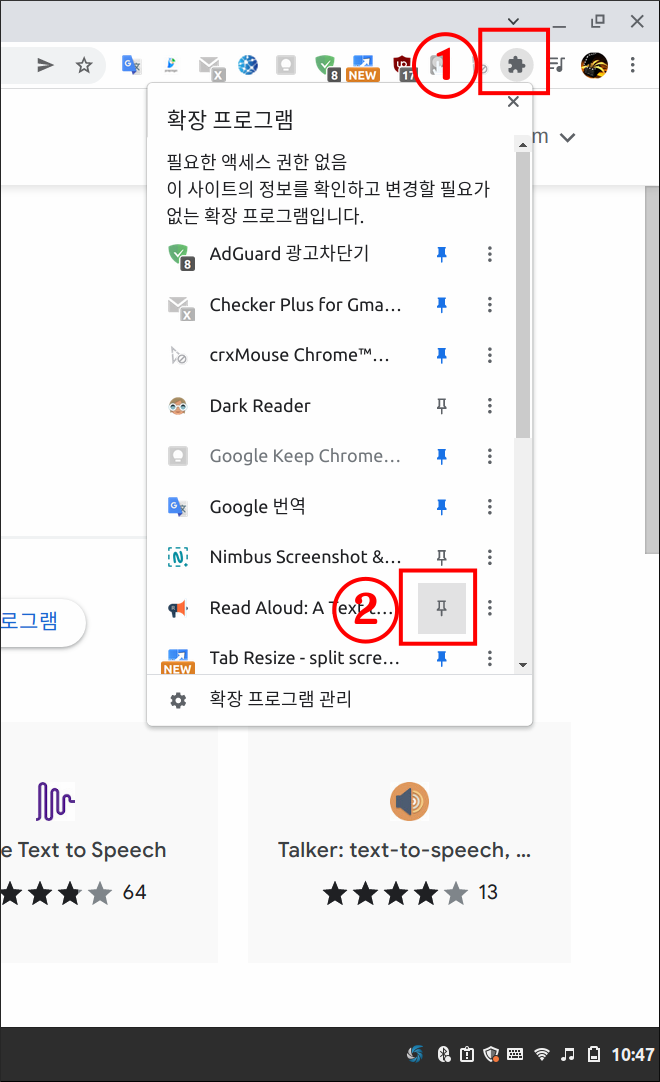This screenshot has width=660, height=1082.
Task: Click the manage extensions gear icon
Action: point(178,700)
